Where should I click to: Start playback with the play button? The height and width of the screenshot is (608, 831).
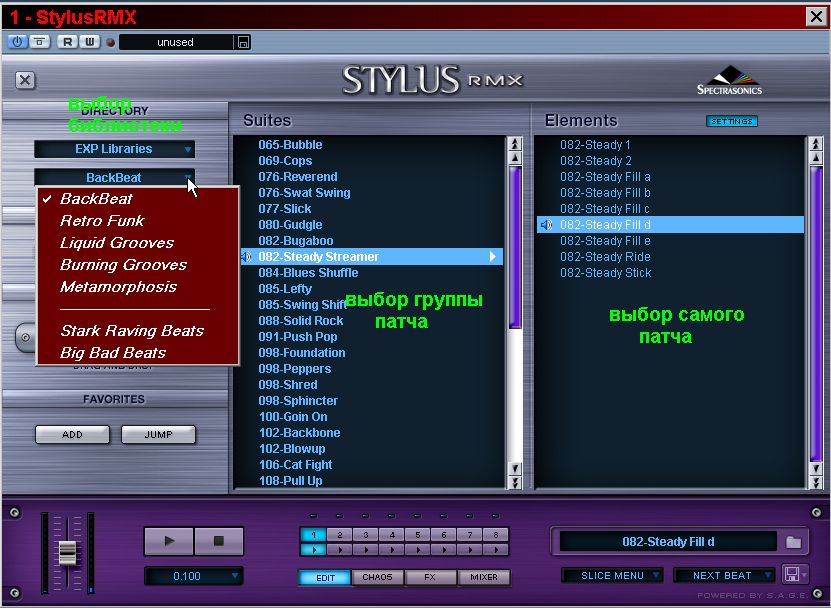click(x=169, y=541)
